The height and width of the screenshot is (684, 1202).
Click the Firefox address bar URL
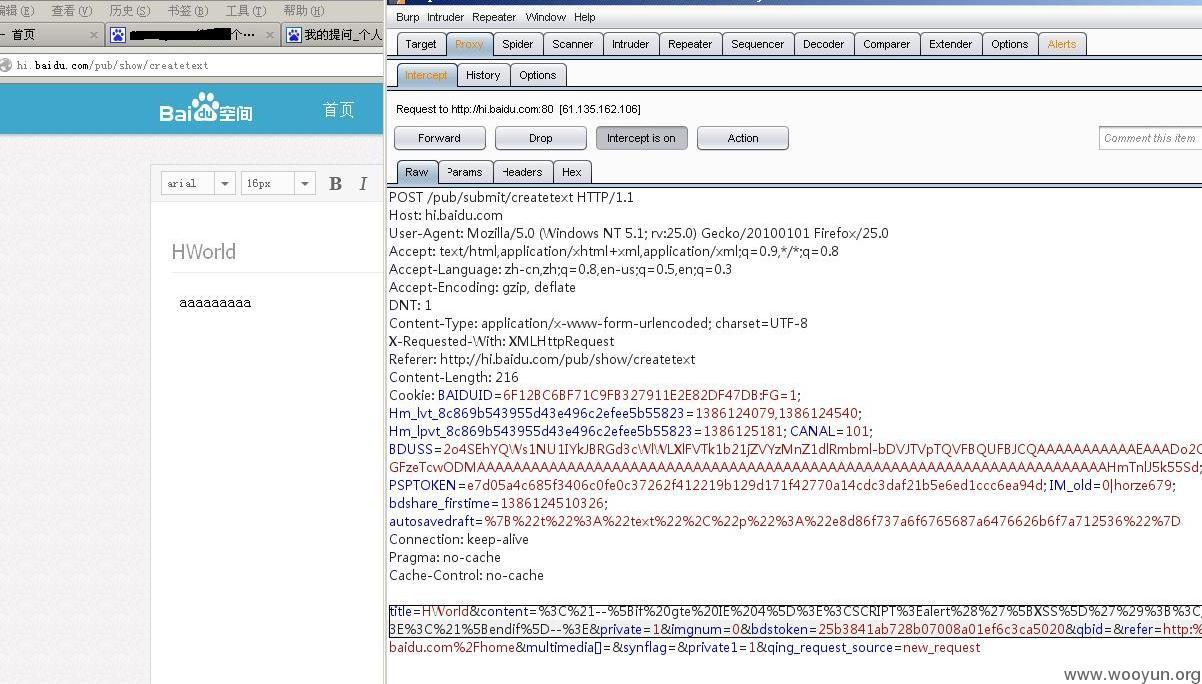(x=112, y=65)
